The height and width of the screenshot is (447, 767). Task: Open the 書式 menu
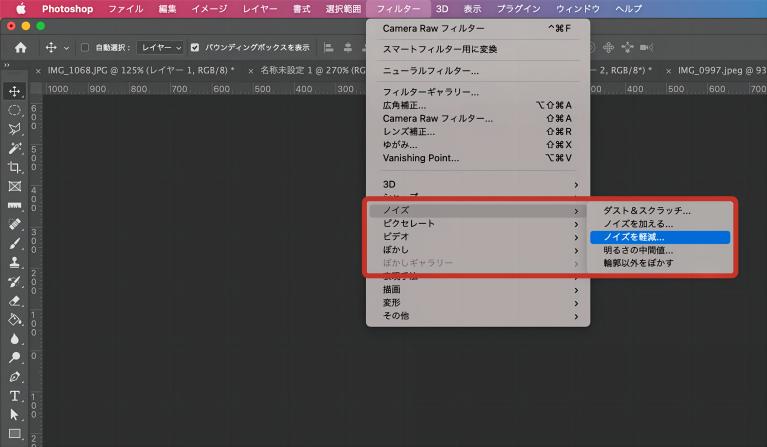pyautogui.click(x=302, y=9)
